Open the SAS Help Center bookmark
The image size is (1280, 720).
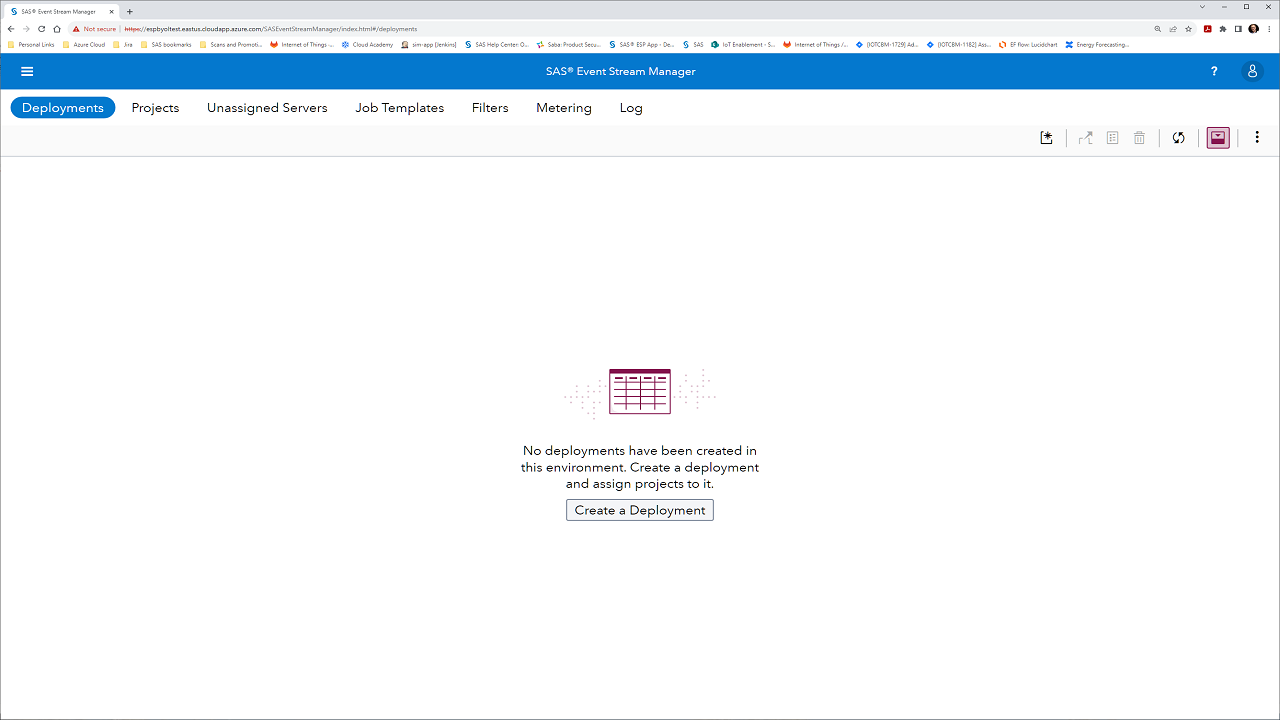coord(496,44)
